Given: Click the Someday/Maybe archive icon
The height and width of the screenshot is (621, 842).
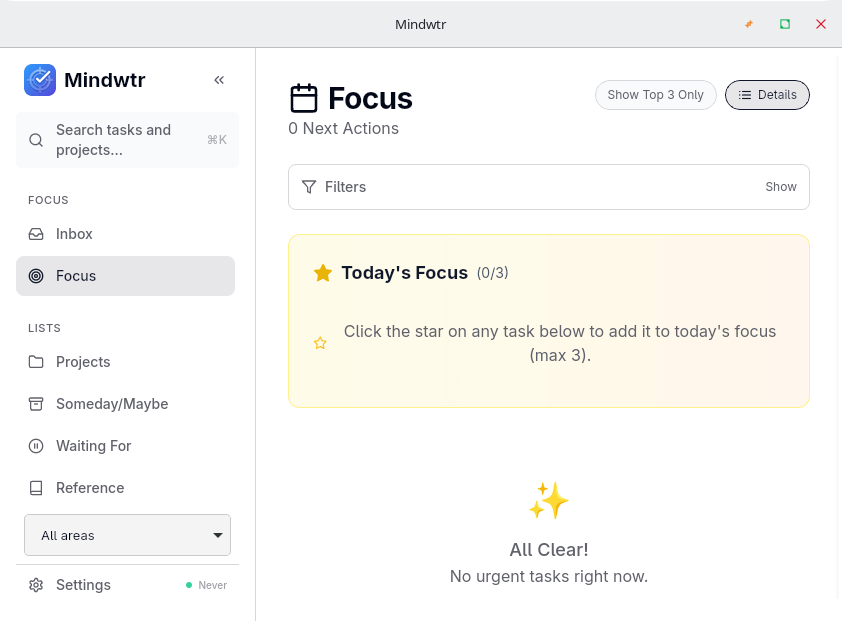Looking at the screenshot, I should click(36, 403).
